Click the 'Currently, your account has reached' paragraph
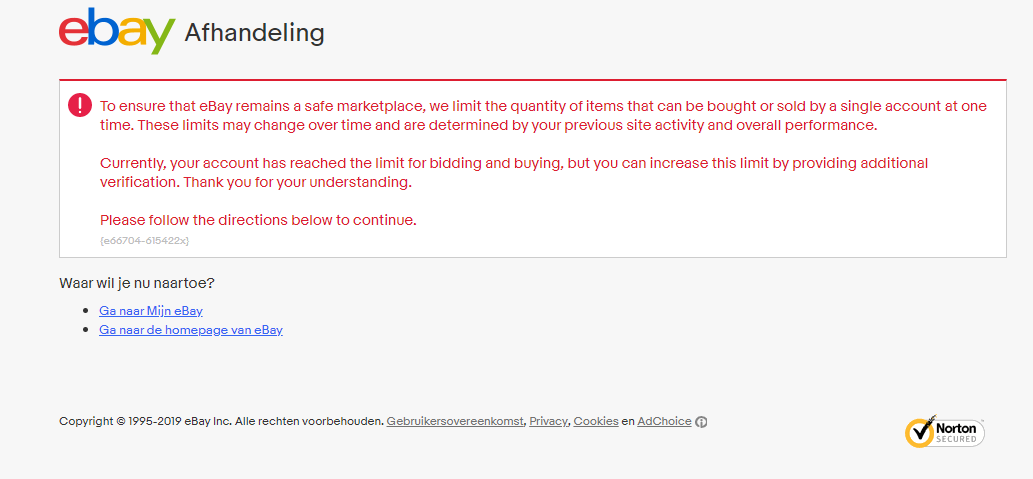Screen dimensions: 1033x479 pyautogui.click(x=514, y=172)
